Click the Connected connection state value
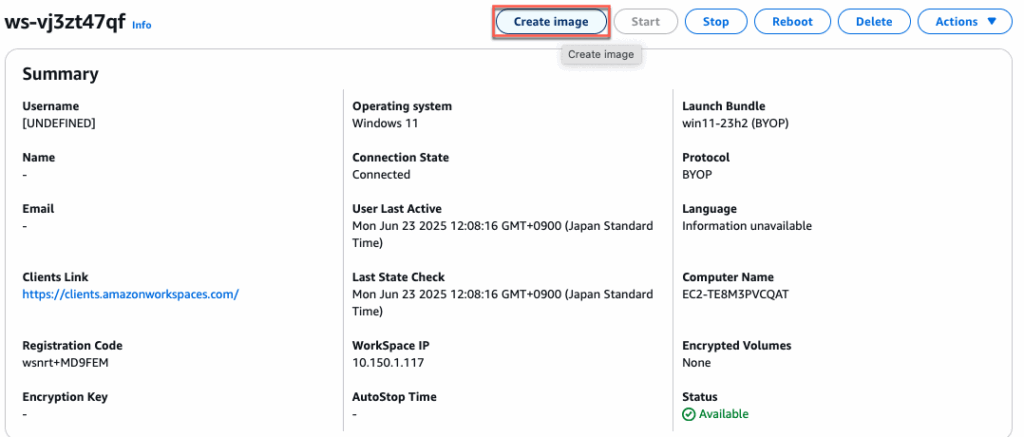The width and height of the screenshot is (1024, 437). pyautogui.click(x=381, y=174)
